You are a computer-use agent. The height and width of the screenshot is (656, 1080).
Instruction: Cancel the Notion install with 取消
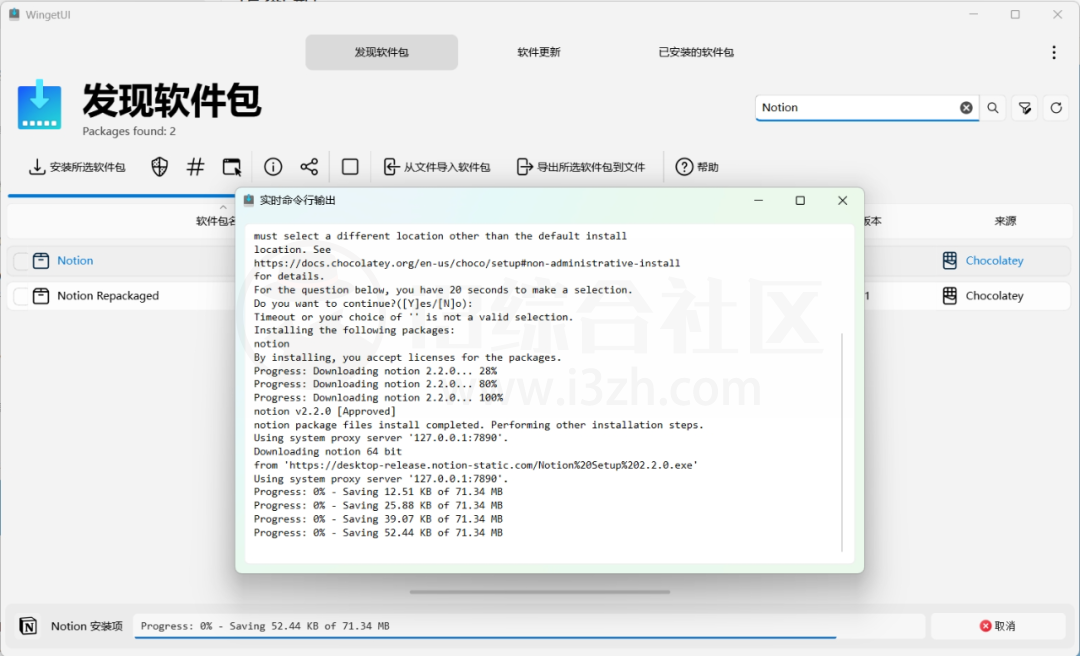point(997,626)
